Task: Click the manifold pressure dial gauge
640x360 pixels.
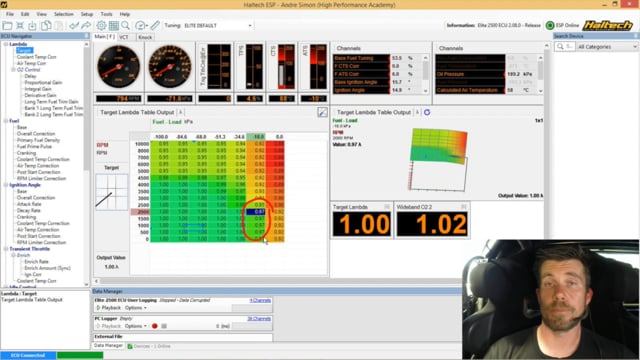Action: (x=169, y=67)
